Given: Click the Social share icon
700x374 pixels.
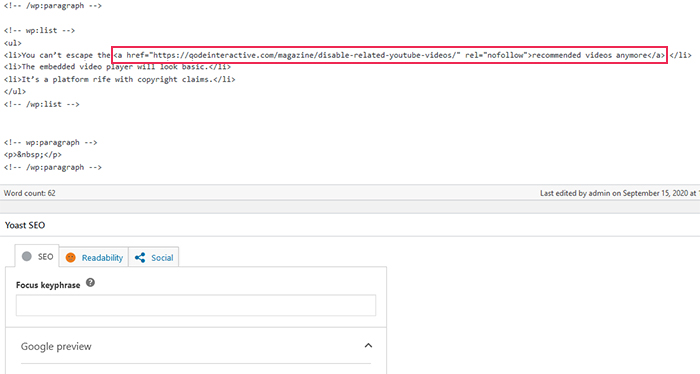Looking at the screenshot, I should point(140,258).
